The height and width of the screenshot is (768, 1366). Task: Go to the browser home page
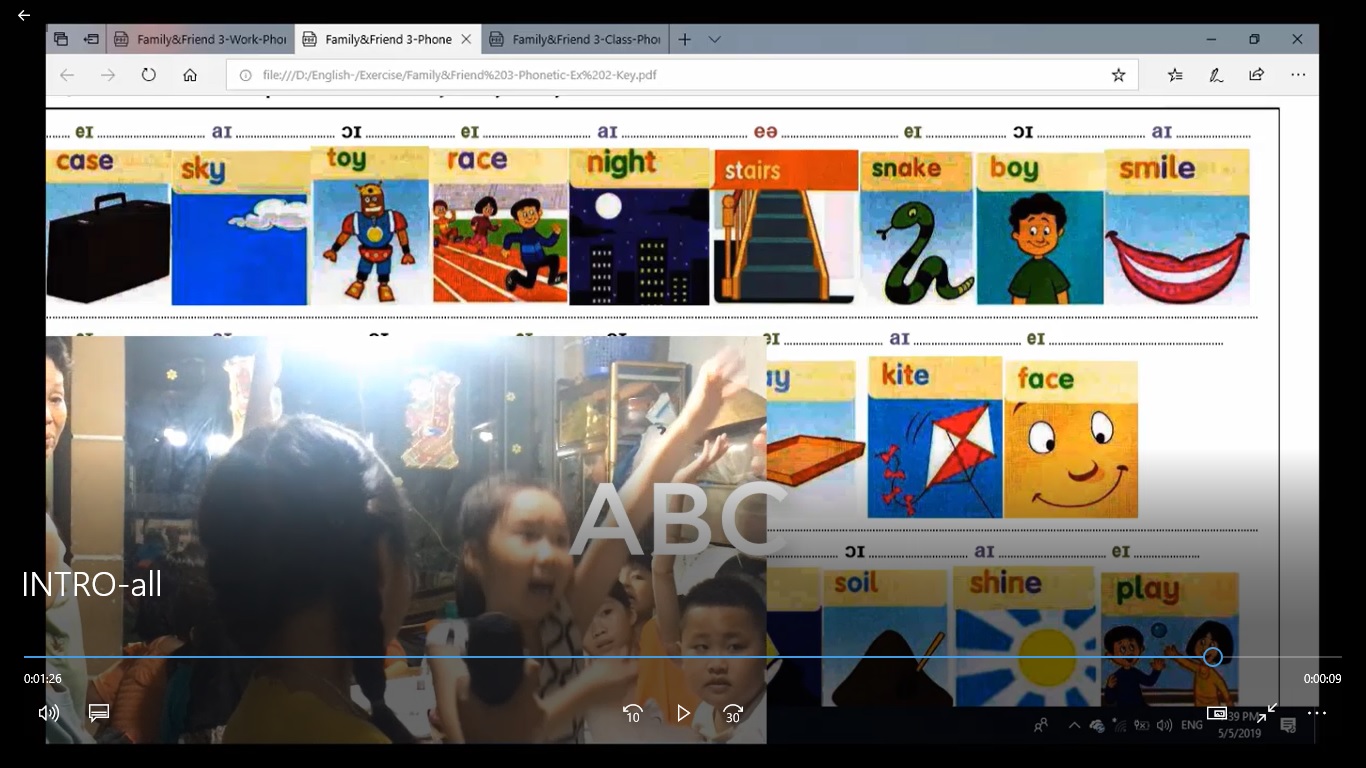[x=190, y=75]
